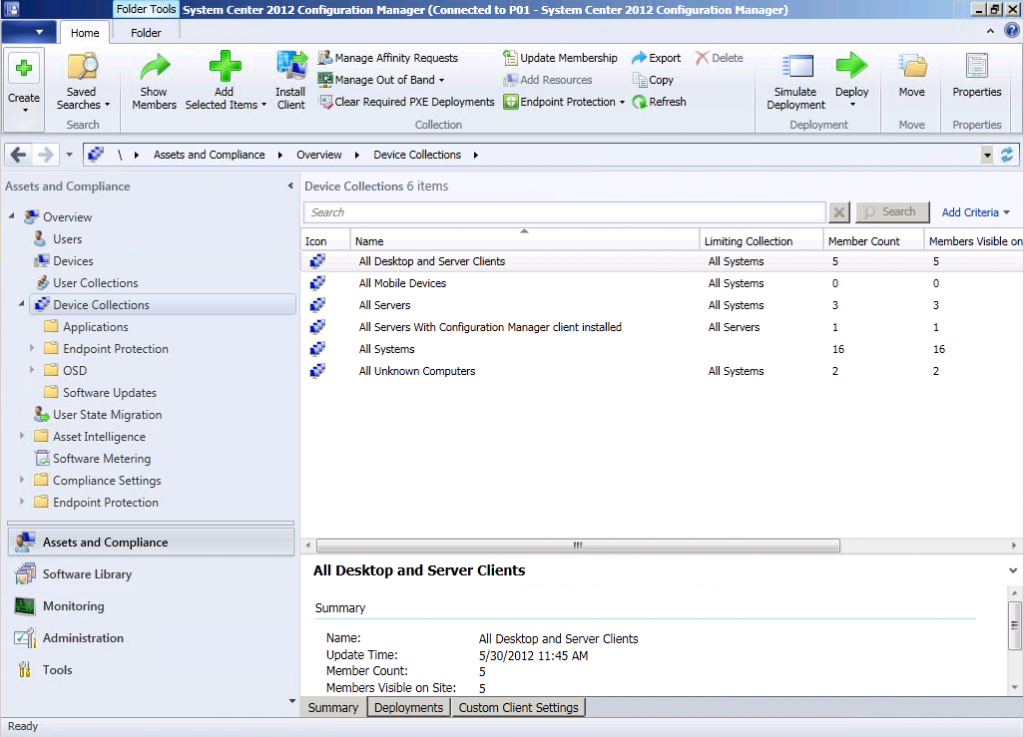Image resolution: width=1024 pixels, height=737 pixels.
Task: Select User State Migration node
Action: [107, 415]
